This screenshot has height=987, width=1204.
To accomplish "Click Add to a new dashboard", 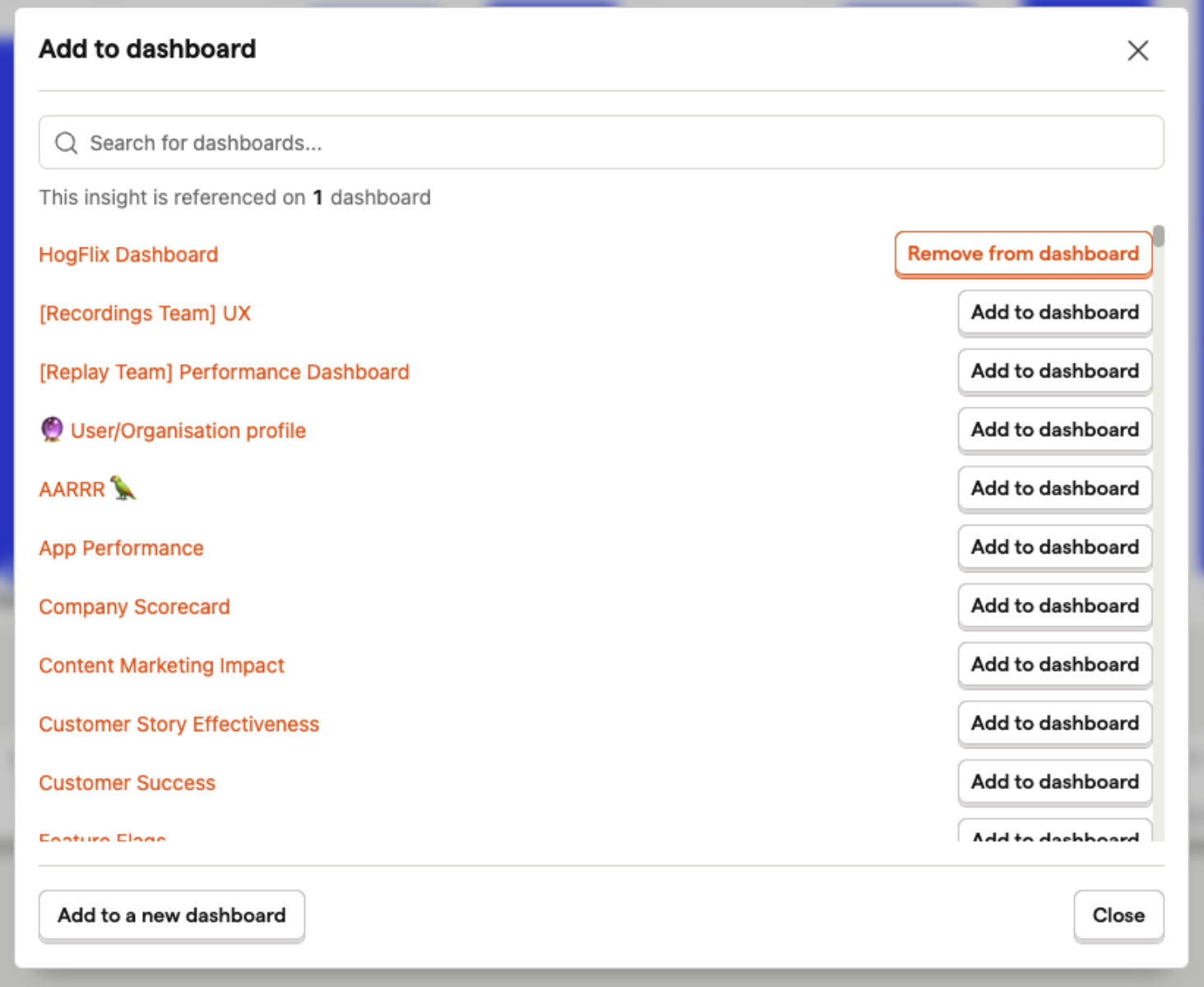I will pyautogui.click(x=172, y=915).
